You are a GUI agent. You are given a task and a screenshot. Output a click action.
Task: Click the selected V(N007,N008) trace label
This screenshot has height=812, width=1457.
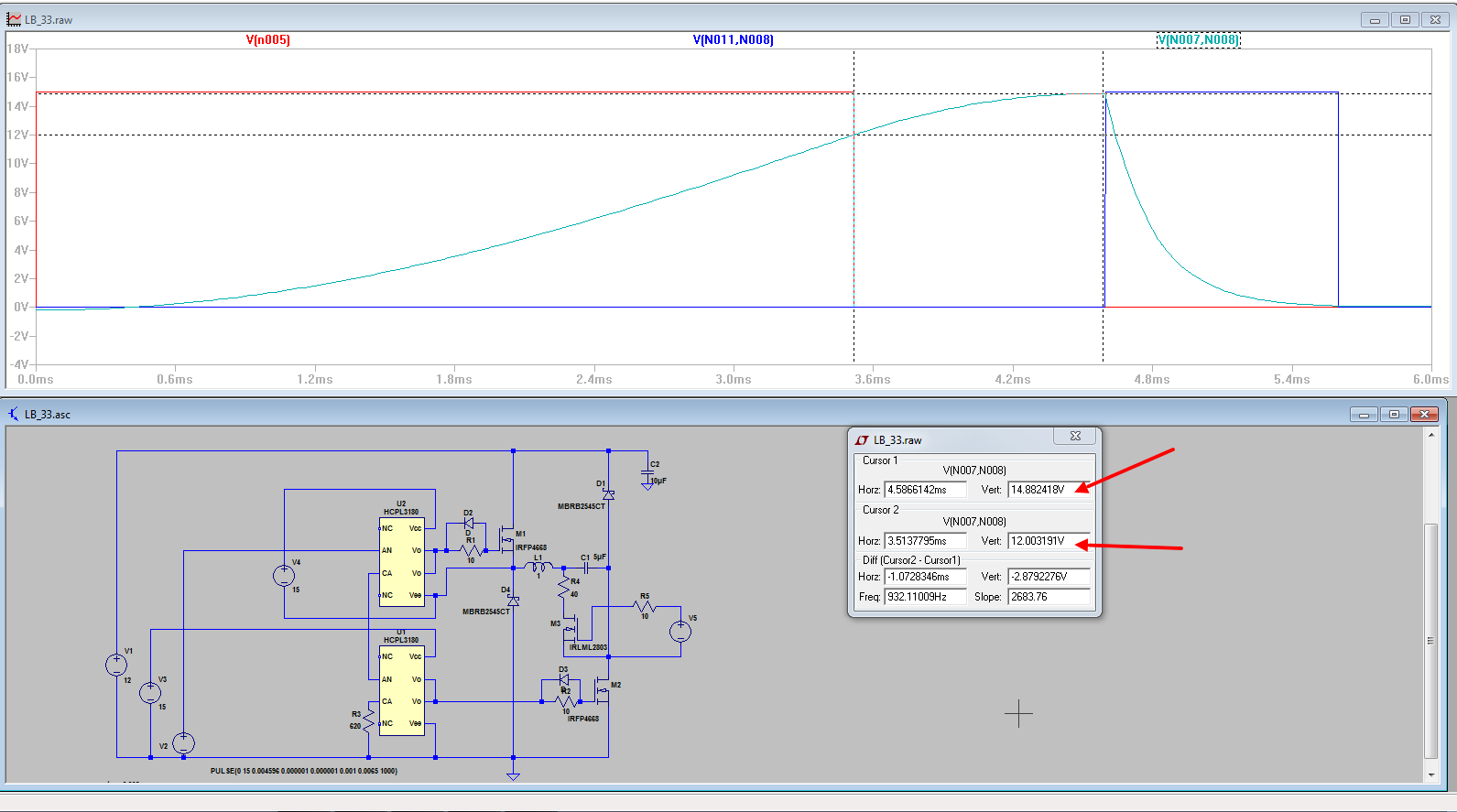pos(1198,40)
